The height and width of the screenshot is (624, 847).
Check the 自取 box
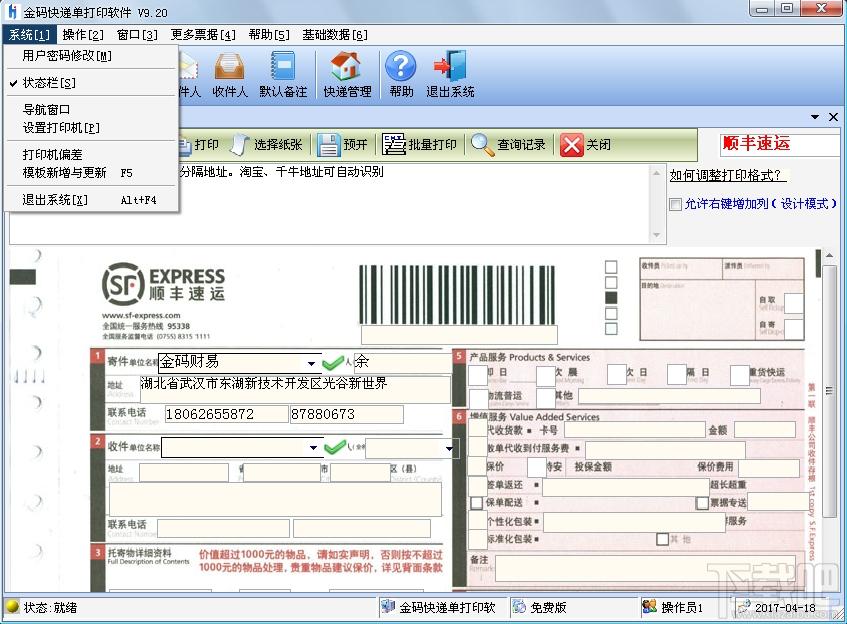pyautogui.click(x=794, y=303)
